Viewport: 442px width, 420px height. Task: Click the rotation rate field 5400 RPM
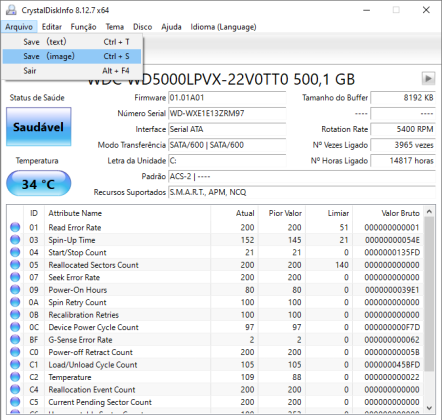pos(403,129)
